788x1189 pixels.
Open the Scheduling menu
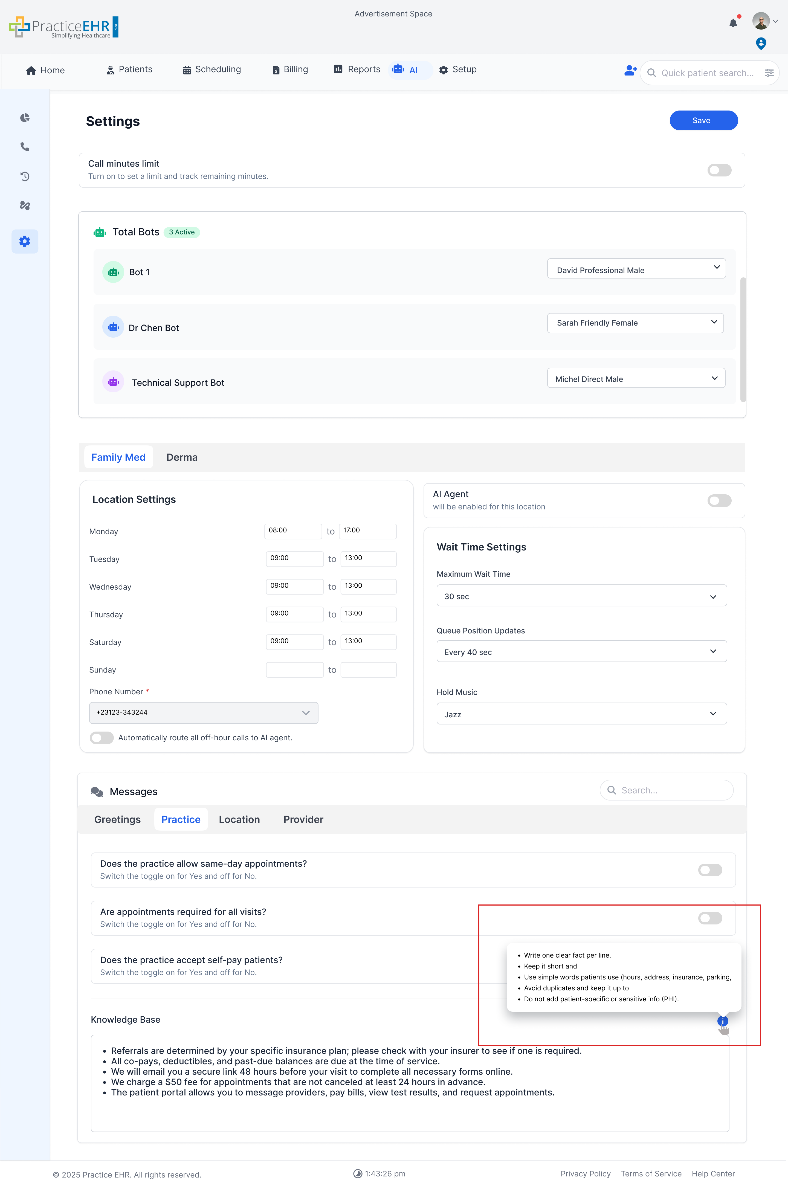(x=212, y=70)
